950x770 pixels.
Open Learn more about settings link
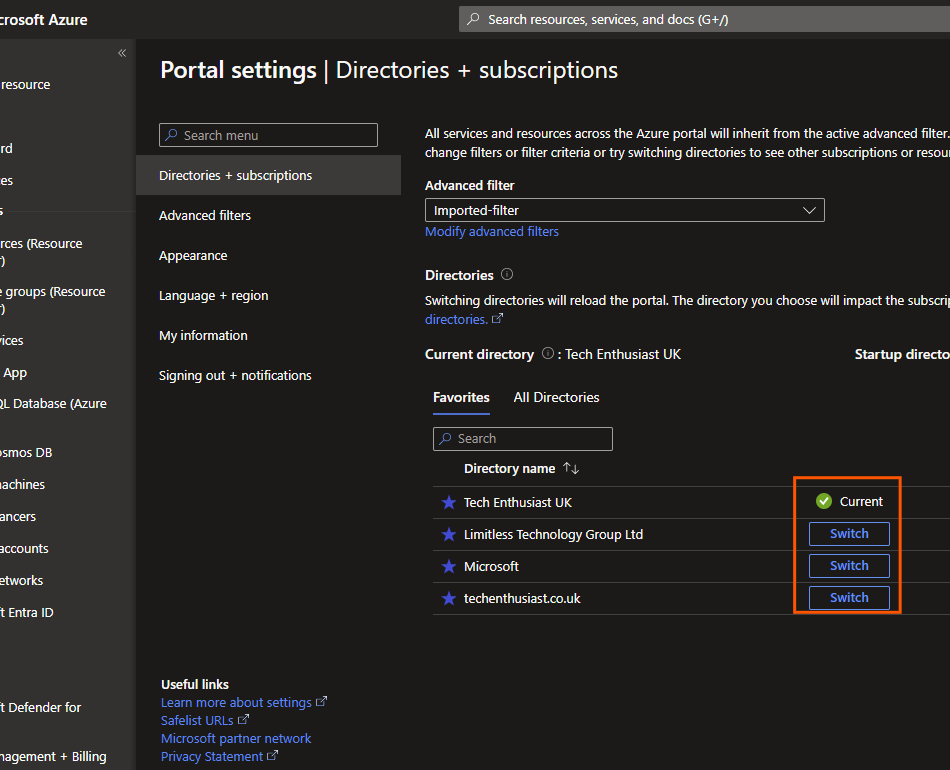[244, 702]
